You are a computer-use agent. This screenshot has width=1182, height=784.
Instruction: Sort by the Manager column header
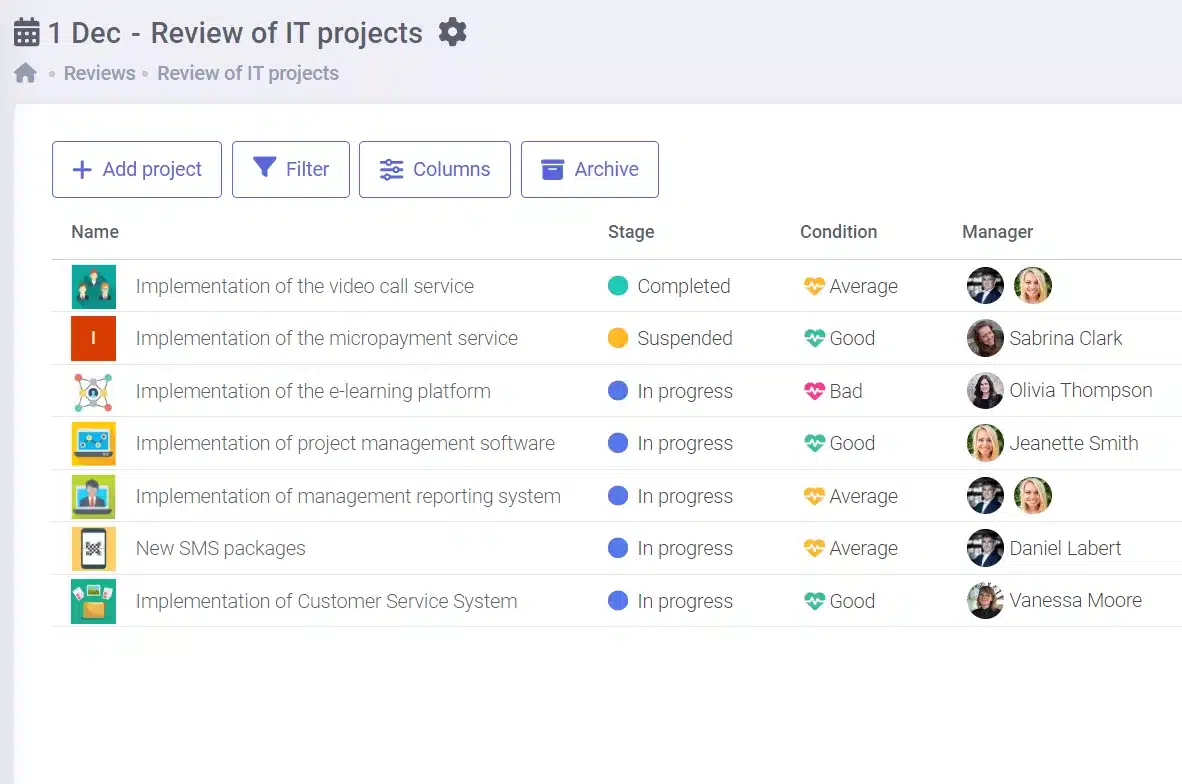point(997,232)
